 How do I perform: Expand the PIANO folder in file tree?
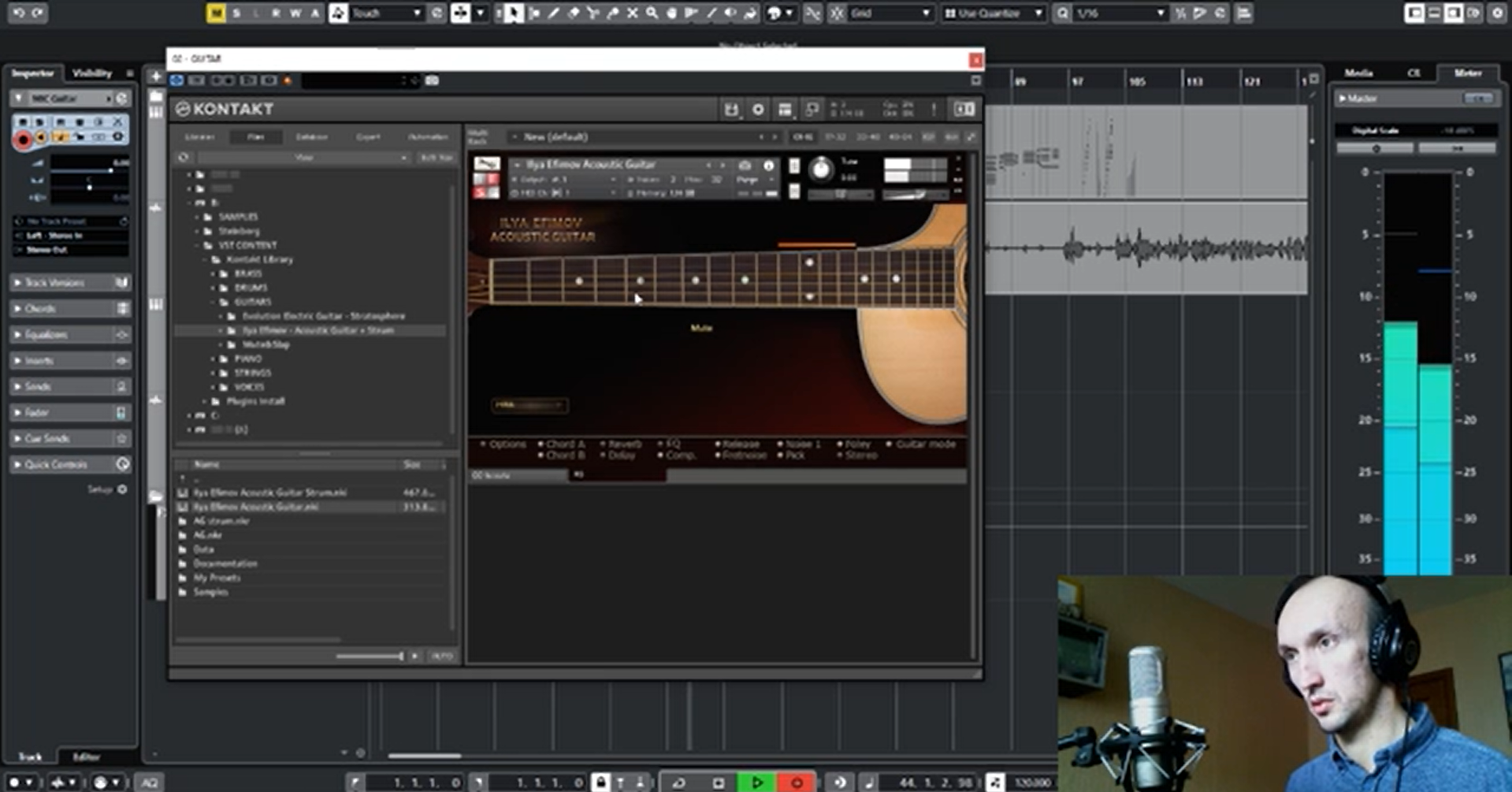214,359
